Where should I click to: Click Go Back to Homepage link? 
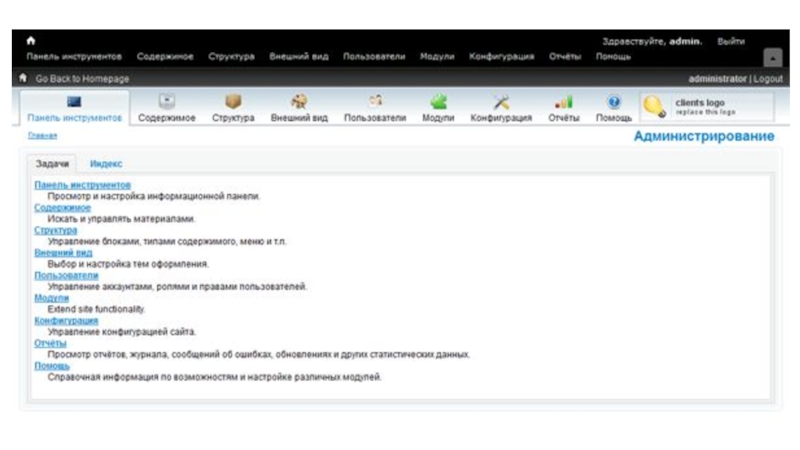82,78
